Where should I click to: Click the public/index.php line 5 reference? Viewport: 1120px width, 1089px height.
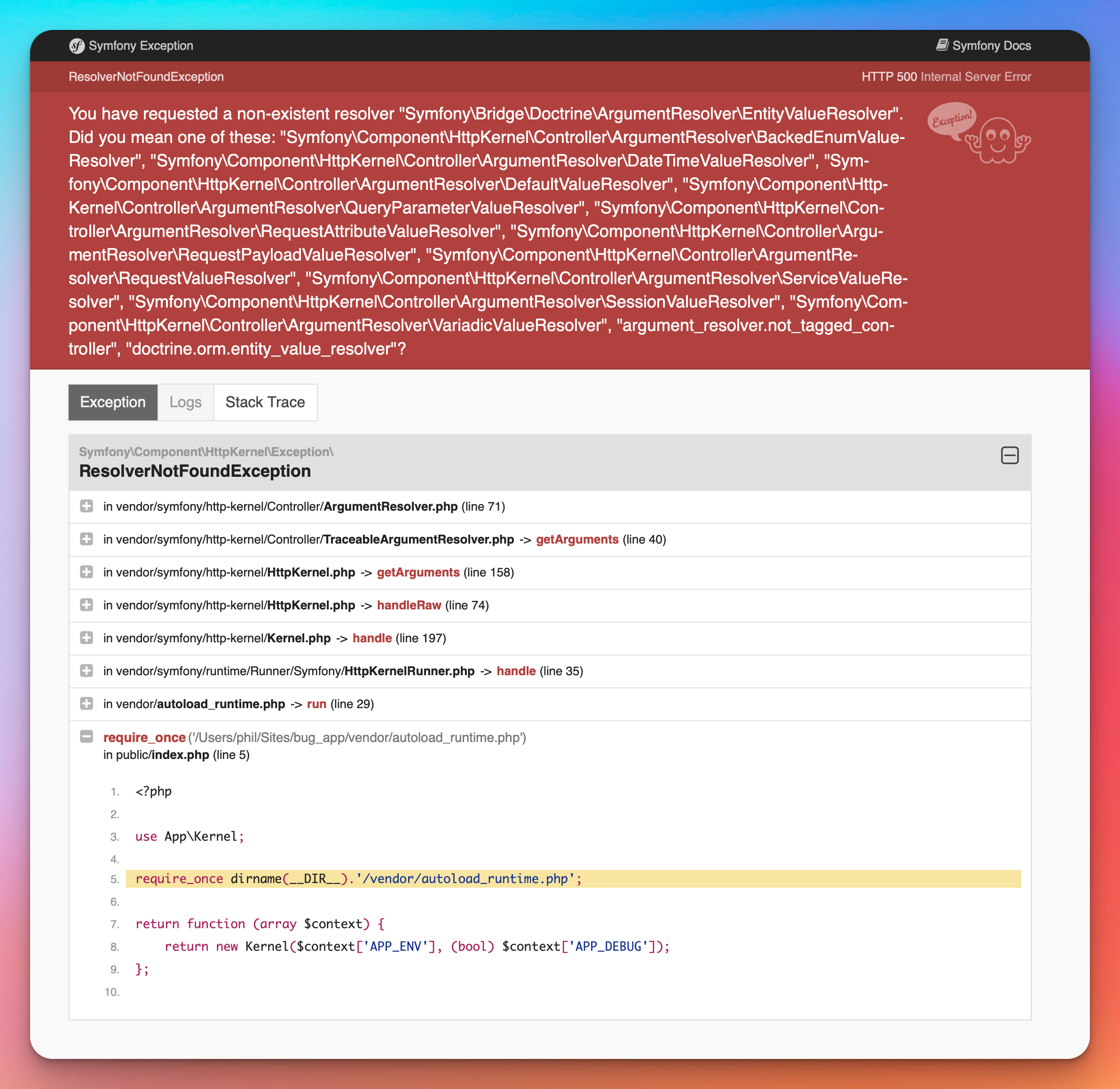pos(176,755)
